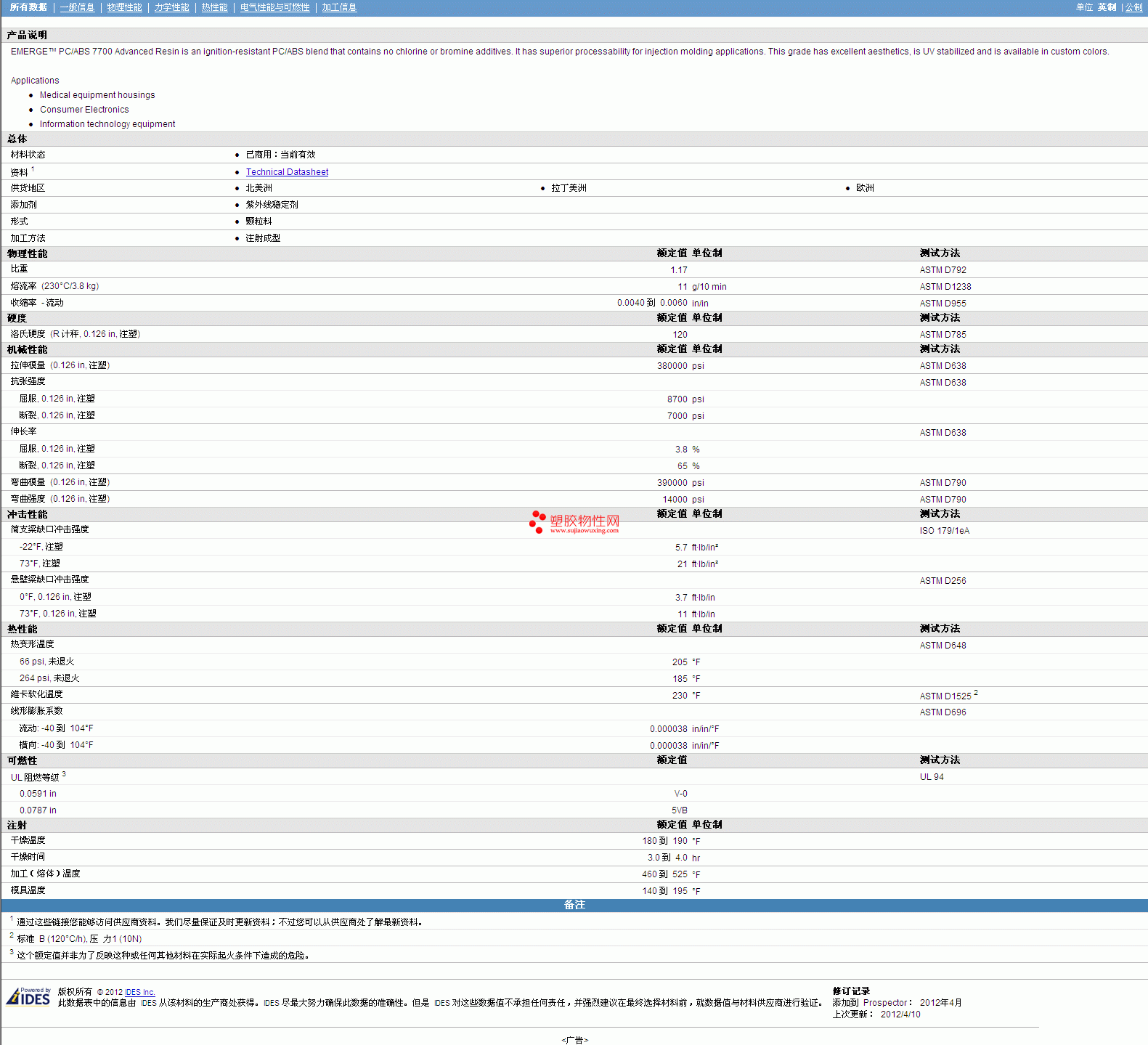Click the Prospector text in revision record
1148x1045 pixels.
tap(885, 1003)
